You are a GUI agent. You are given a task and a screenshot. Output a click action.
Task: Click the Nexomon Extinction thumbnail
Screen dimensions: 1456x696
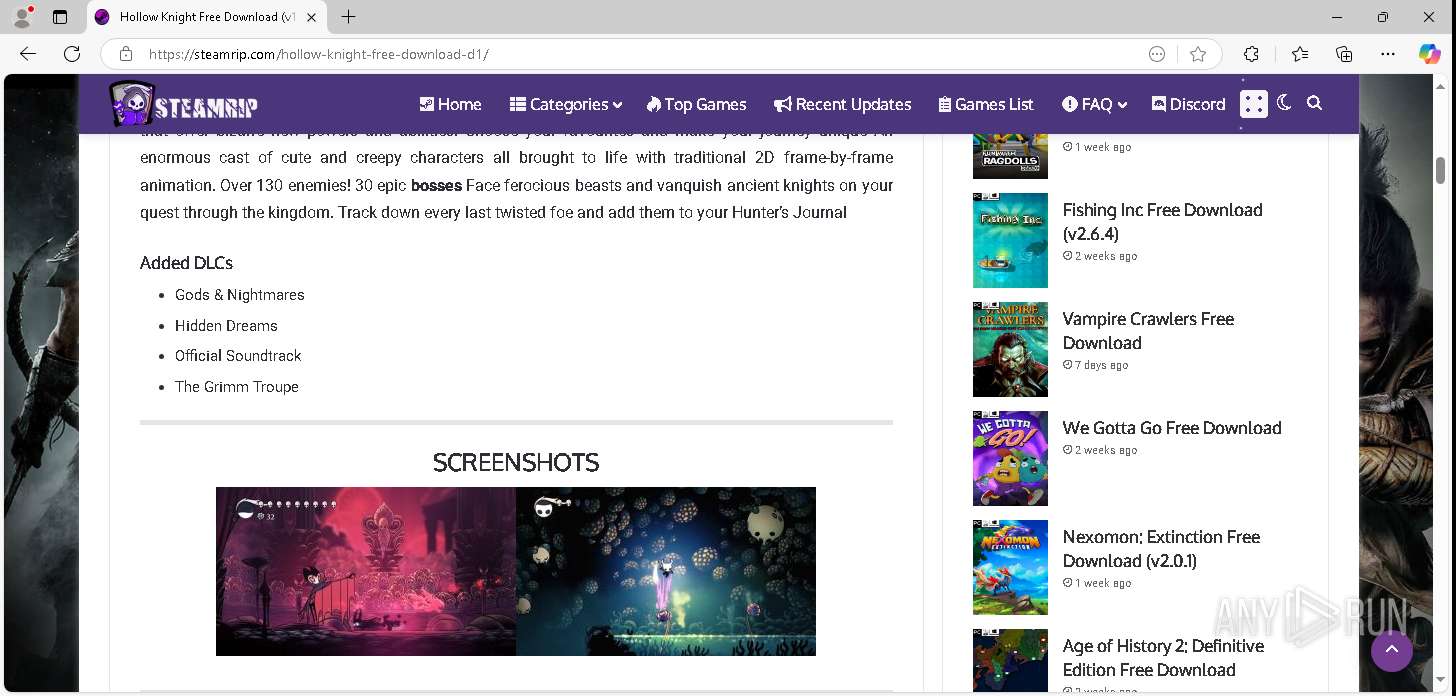pyautogui.click(x=1010, y=567)
